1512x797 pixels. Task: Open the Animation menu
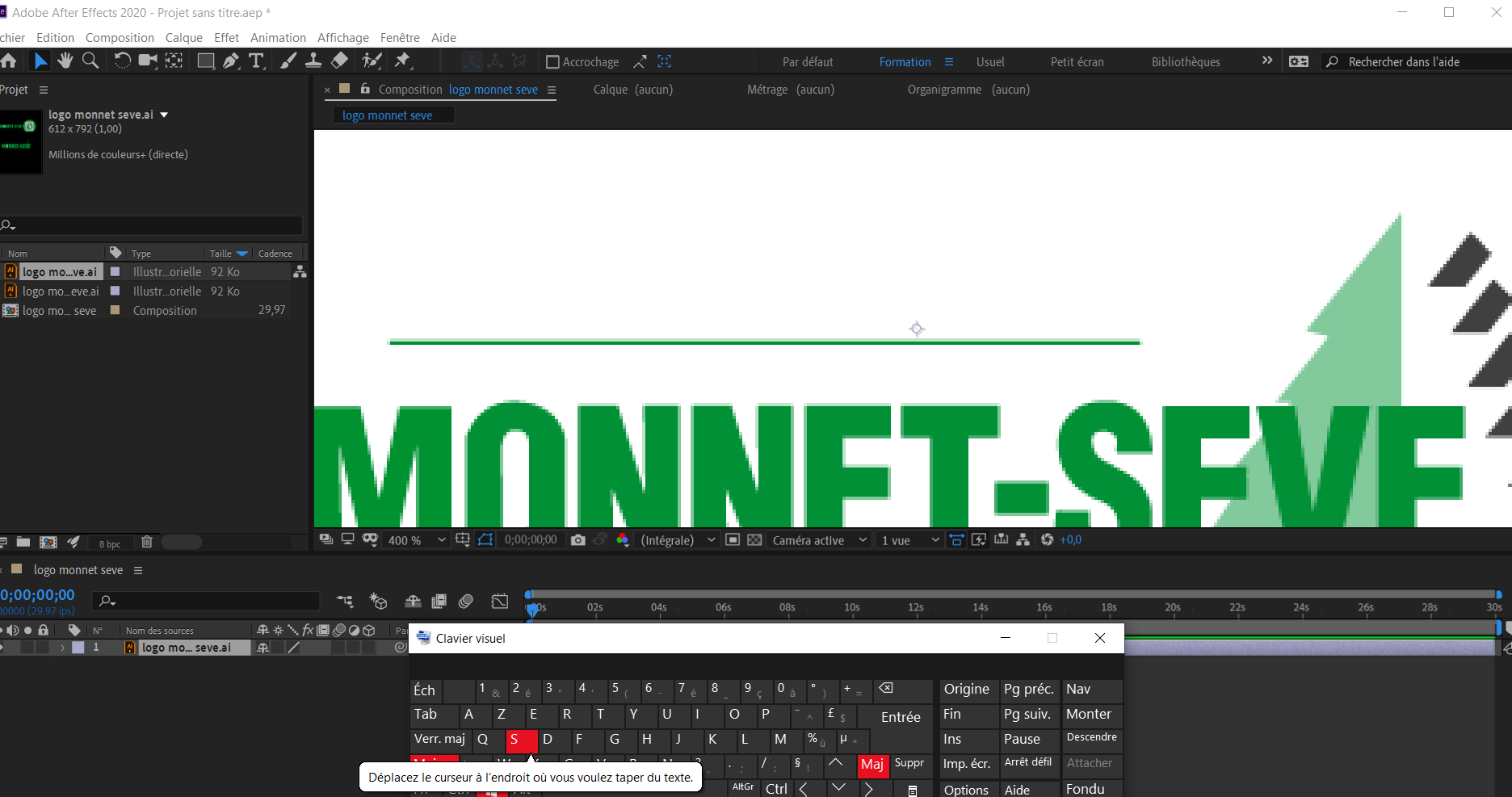pyautogui.click(x=278, y=38)
